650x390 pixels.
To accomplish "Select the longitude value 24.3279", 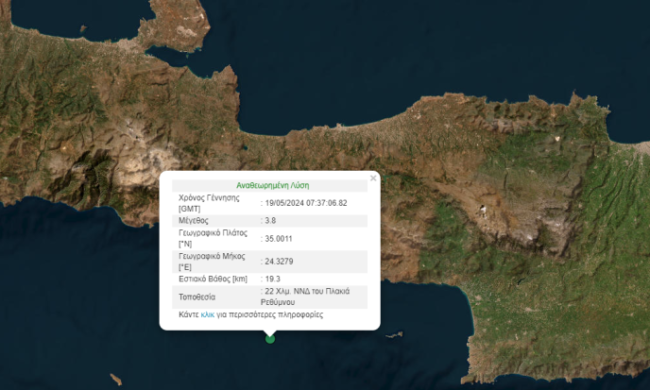I will [279, 262].
